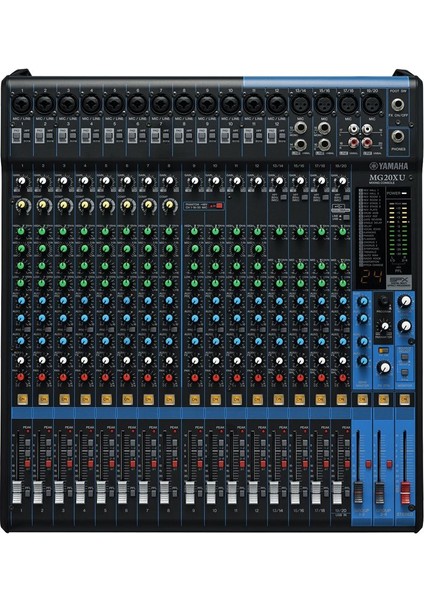Click the channel 1 white GAIN knob
The height and width of the screenshot is (600, 424).
tap(21, 181)
